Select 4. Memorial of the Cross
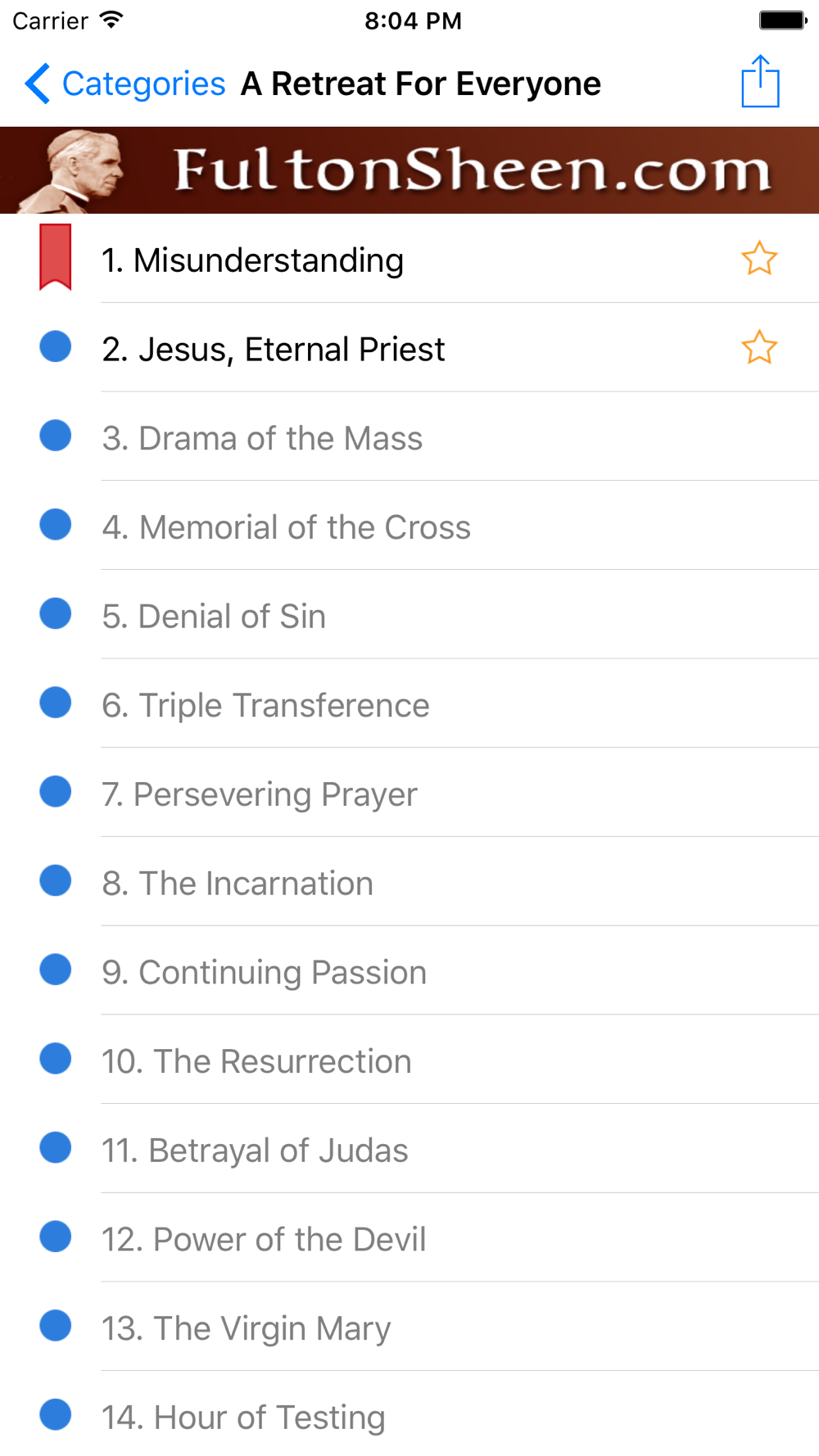Screen dimensions: 819x1456 (x=286, y=527)
